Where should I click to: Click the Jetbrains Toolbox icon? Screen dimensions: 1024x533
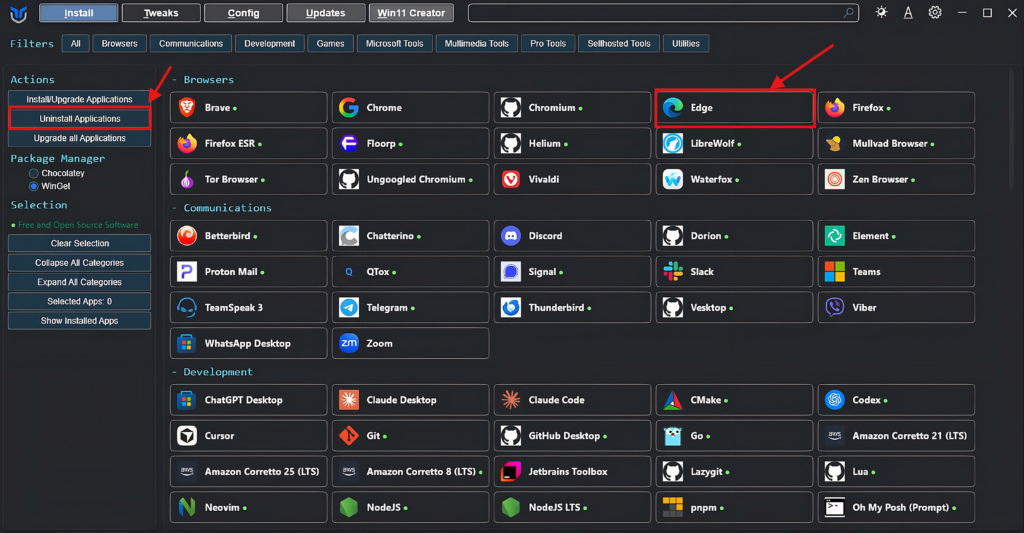click(511, 472)
